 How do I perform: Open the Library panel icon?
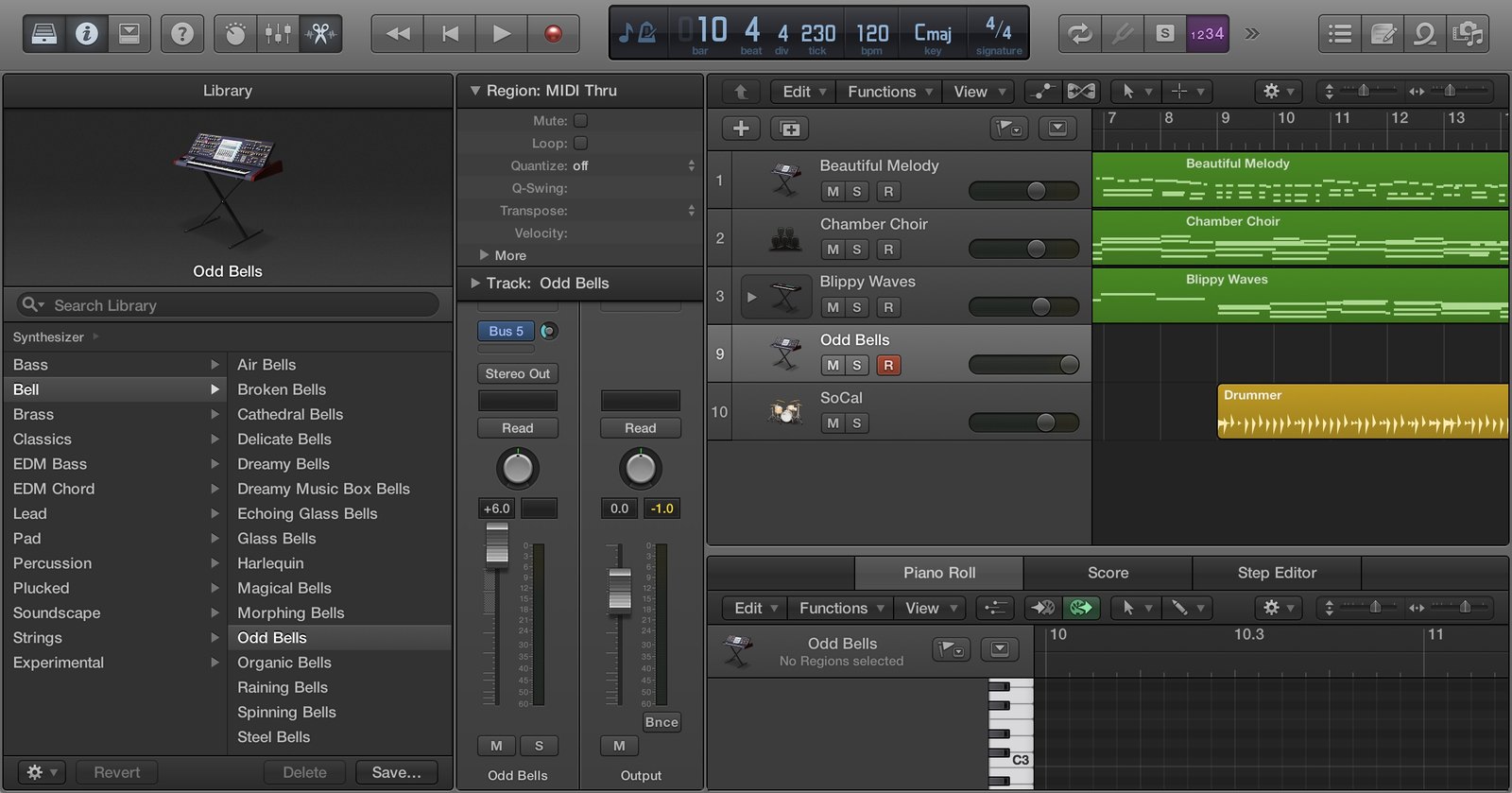point(44,34)
